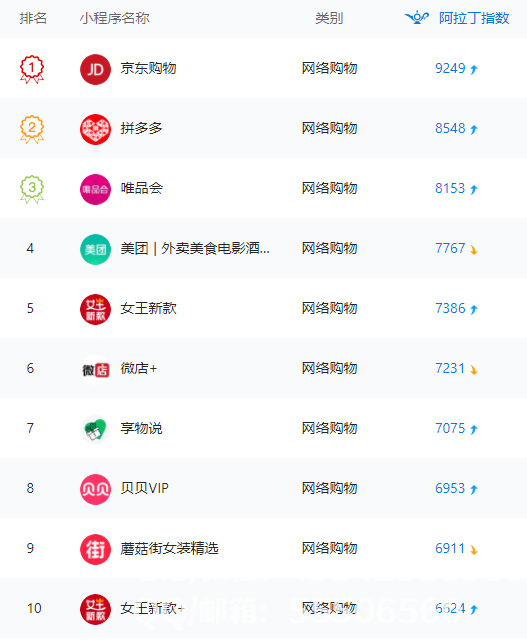
Task: Open the 蘑菇街女装精选 name link
Action: tap(169, 548)
